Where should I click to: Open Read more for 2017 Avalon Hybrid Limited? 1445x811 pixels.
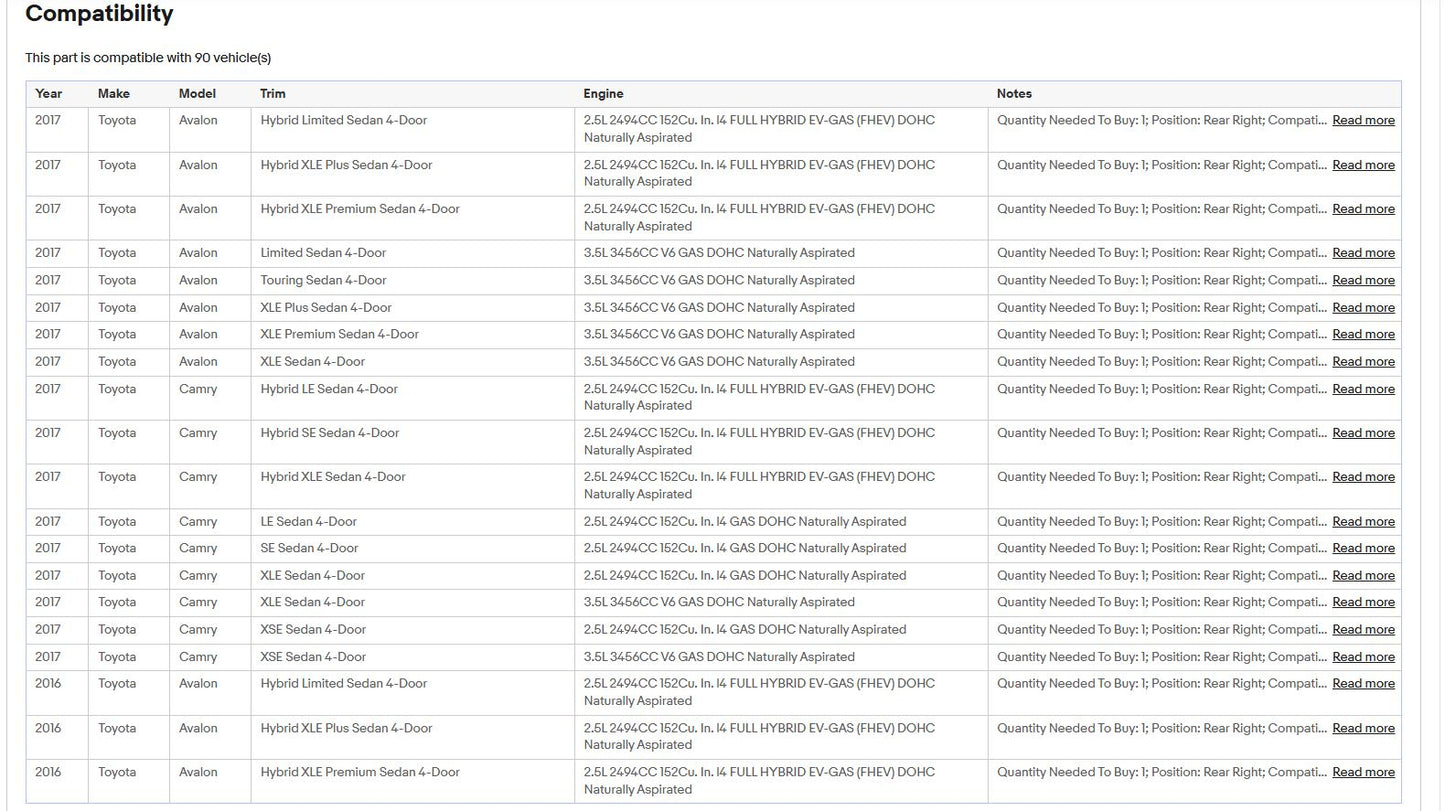pyautogui.click(x=1363, y=120)
